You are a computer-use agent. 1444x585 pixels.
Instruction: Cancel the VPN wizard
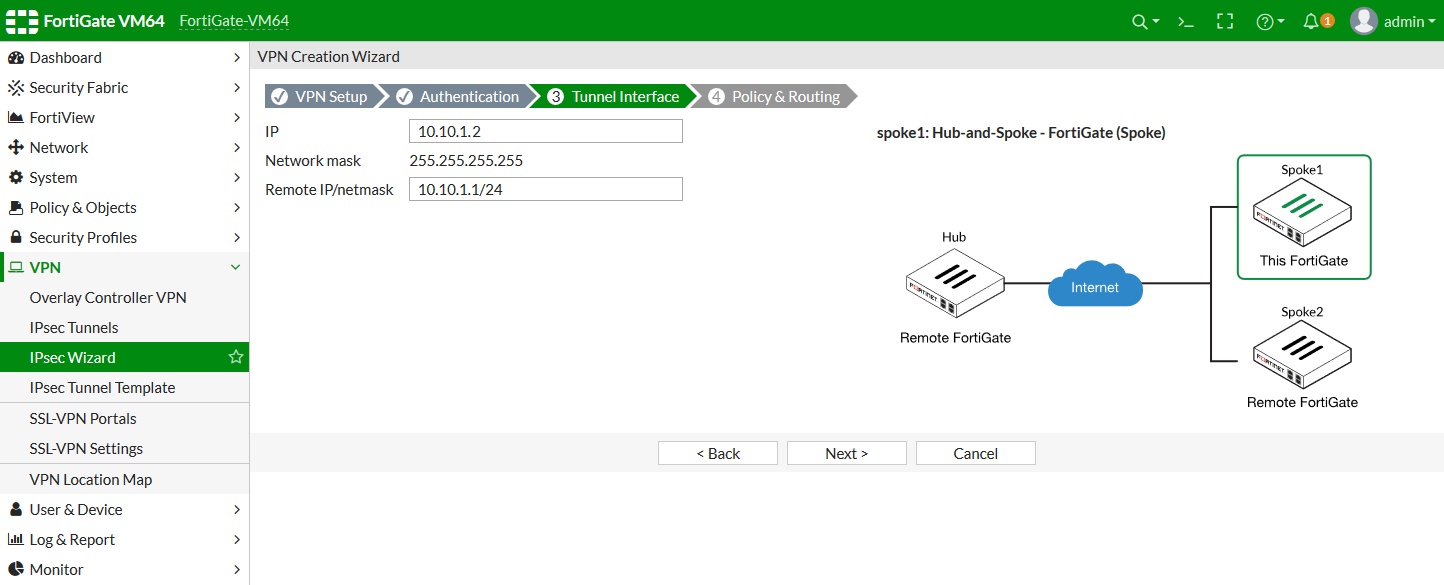(976, 453)
